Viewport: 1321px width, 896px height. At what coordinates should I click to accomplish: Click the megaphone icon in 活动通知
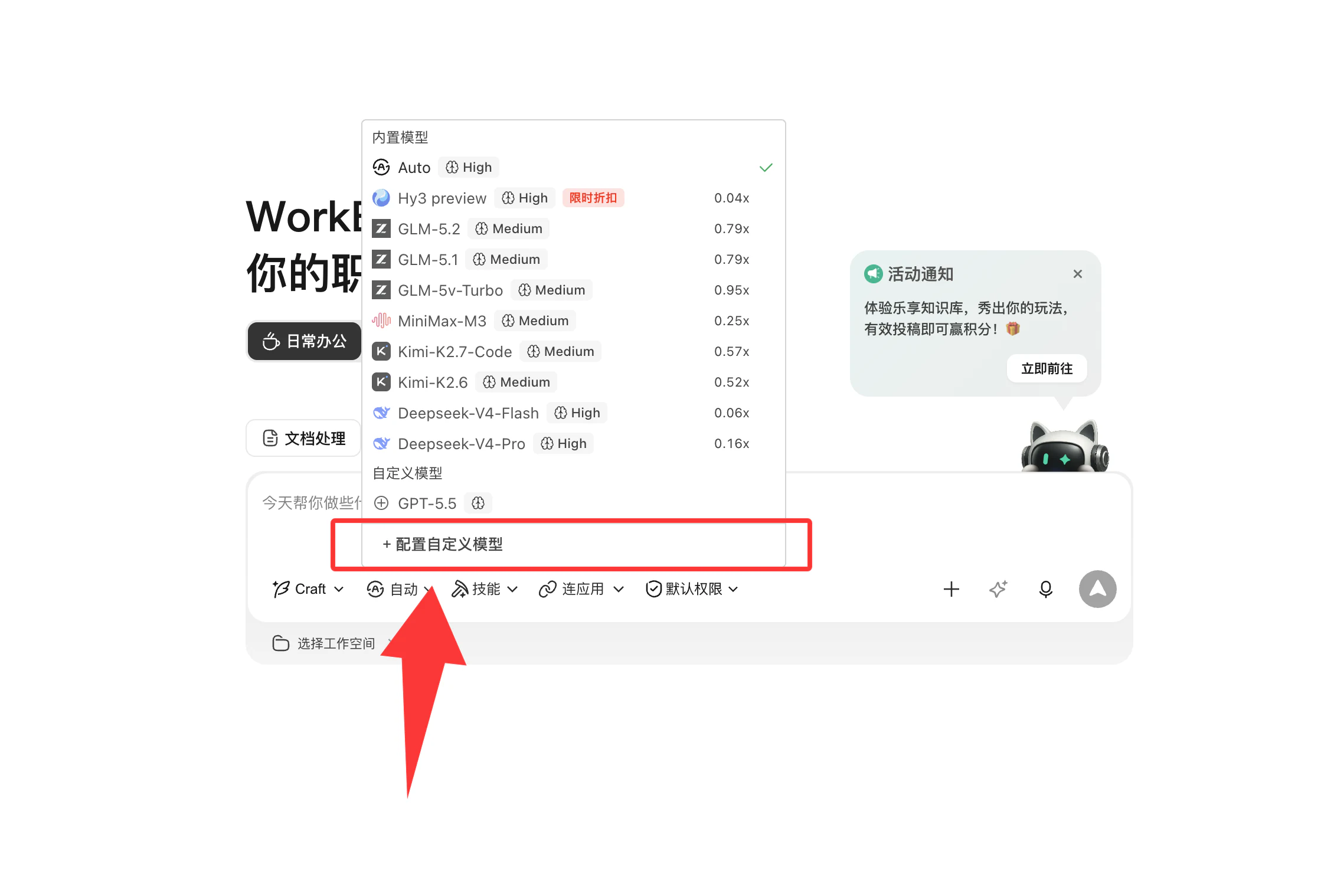coord(874,274)
